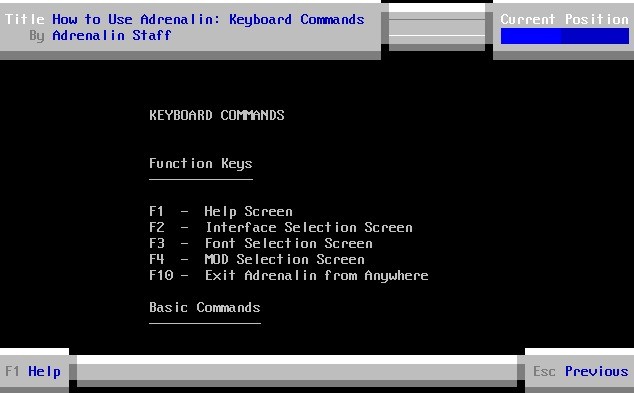Click the 'F10 - Exit Adrenalin from Anywhere' line
Screen dimensions: 634x393
tap(289, 275)
